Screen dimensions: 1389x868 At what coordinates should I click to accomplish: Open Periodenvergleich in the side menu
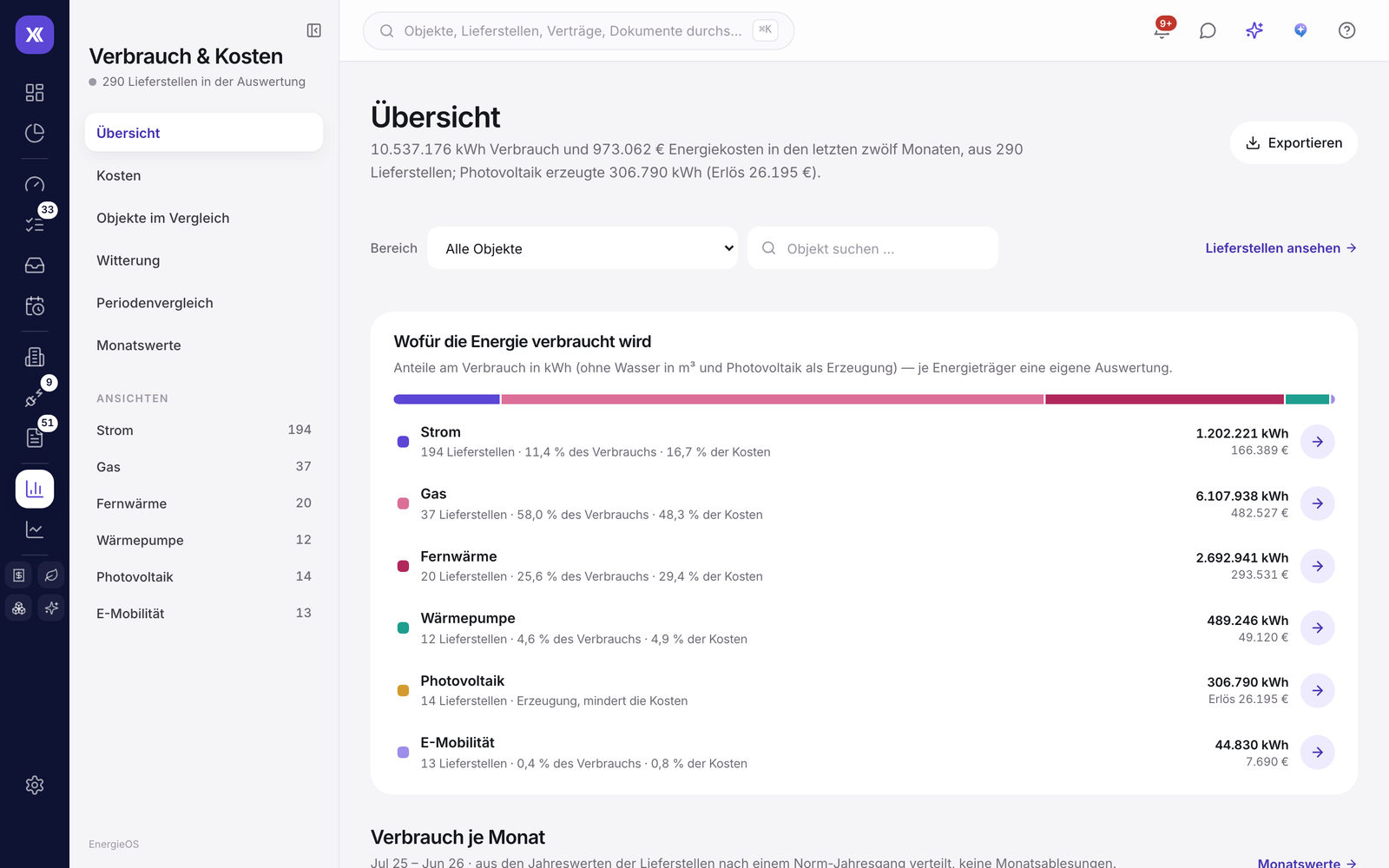(x=204, y=303)
